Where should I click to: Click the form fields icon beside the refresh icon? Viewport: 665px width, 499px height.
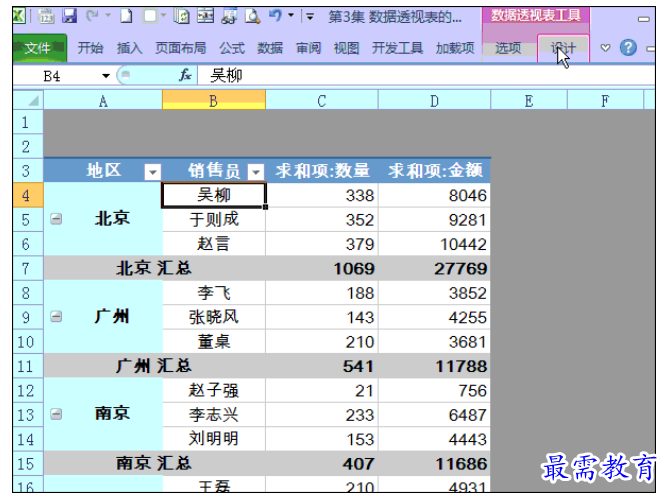(x=206, y=17)
